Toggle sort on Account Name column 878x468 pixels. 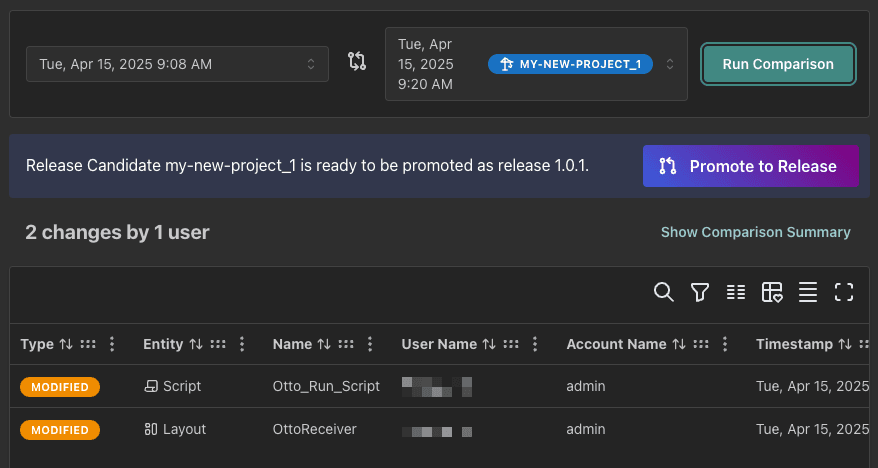point(678,344)
